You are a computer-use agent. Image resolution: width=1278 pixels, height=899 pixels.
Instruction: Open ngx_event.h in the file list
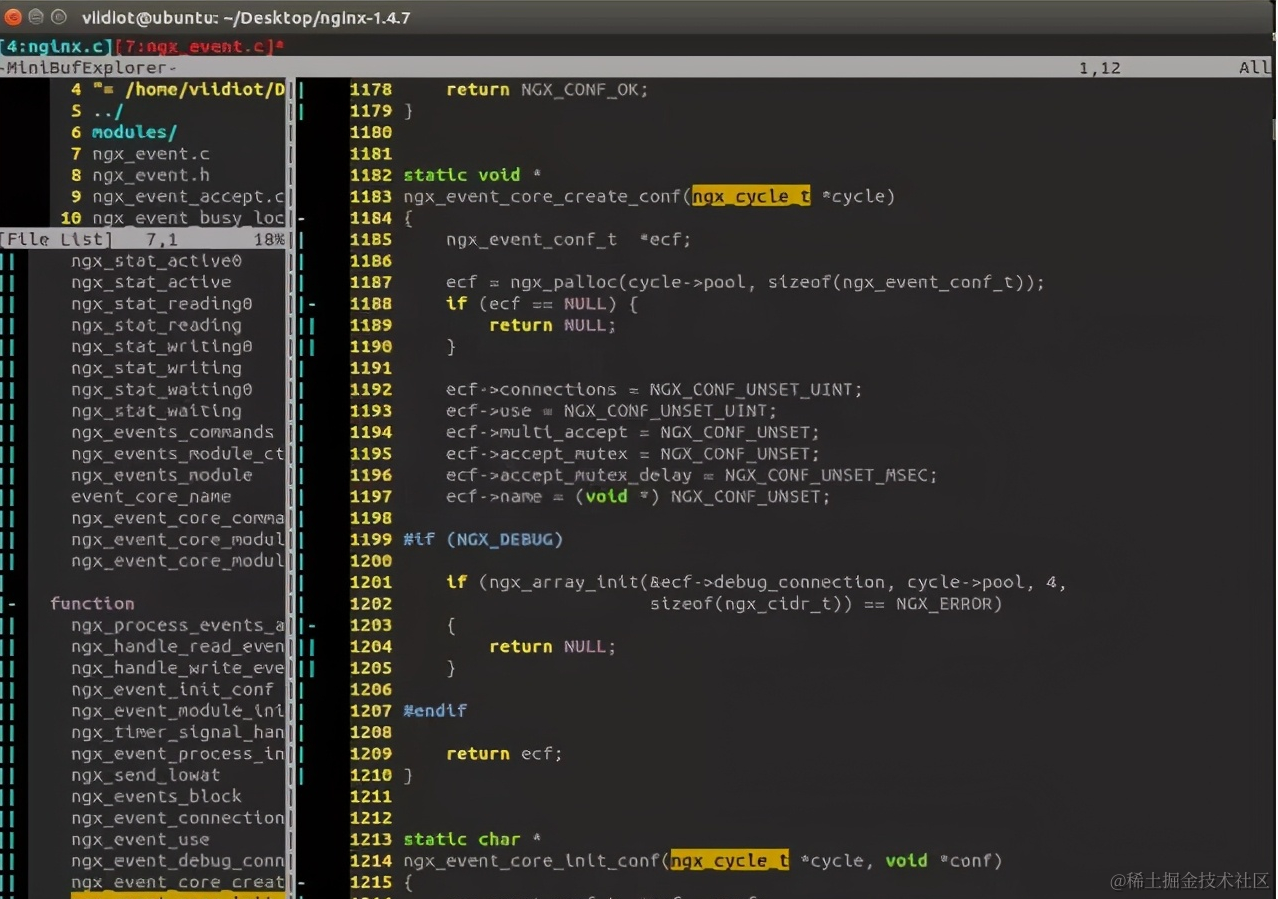click(x=151, y=175)
